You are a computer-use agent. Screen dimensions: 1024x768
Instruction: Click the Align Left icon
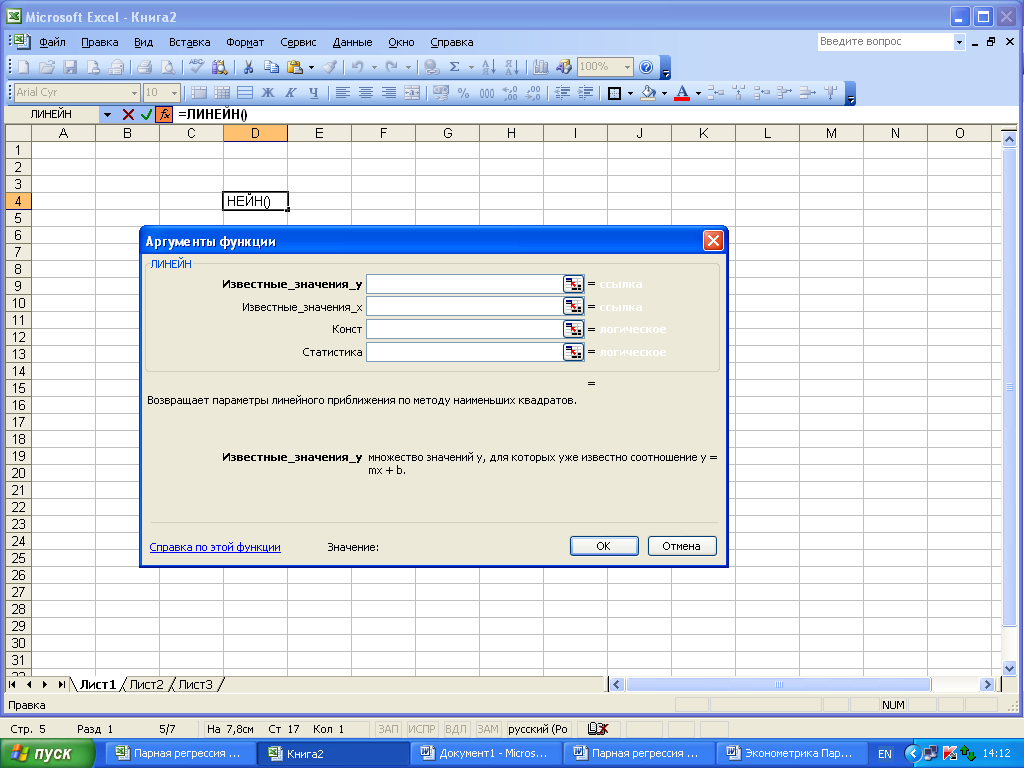pos(342,93)
